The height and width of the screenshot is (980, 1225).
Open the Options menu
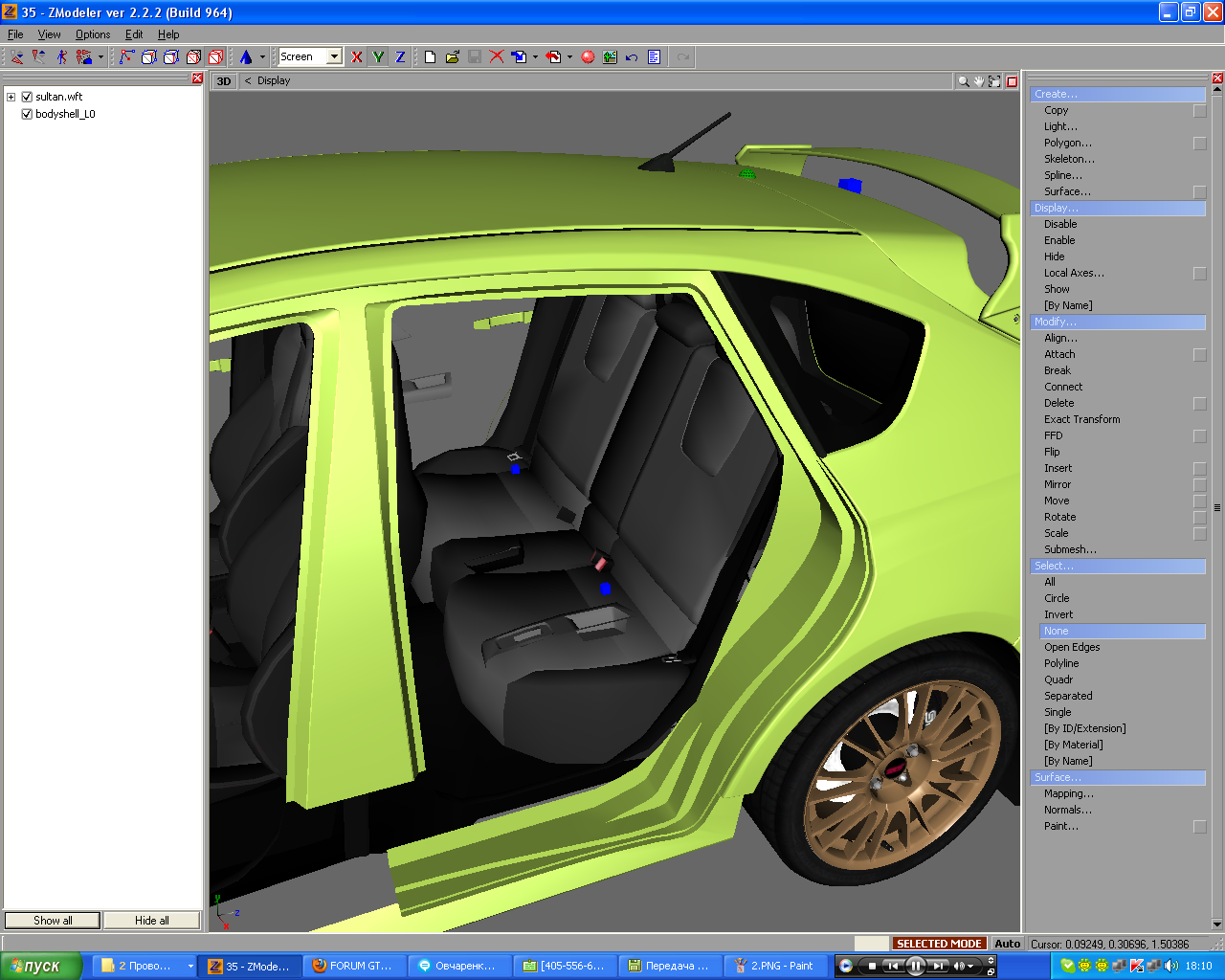point(93,34)
